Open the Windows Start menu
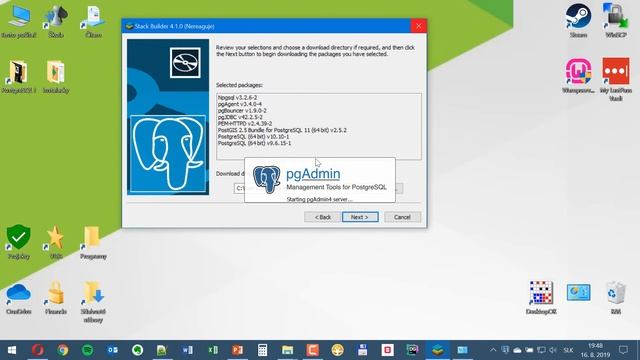 [12, 350]
